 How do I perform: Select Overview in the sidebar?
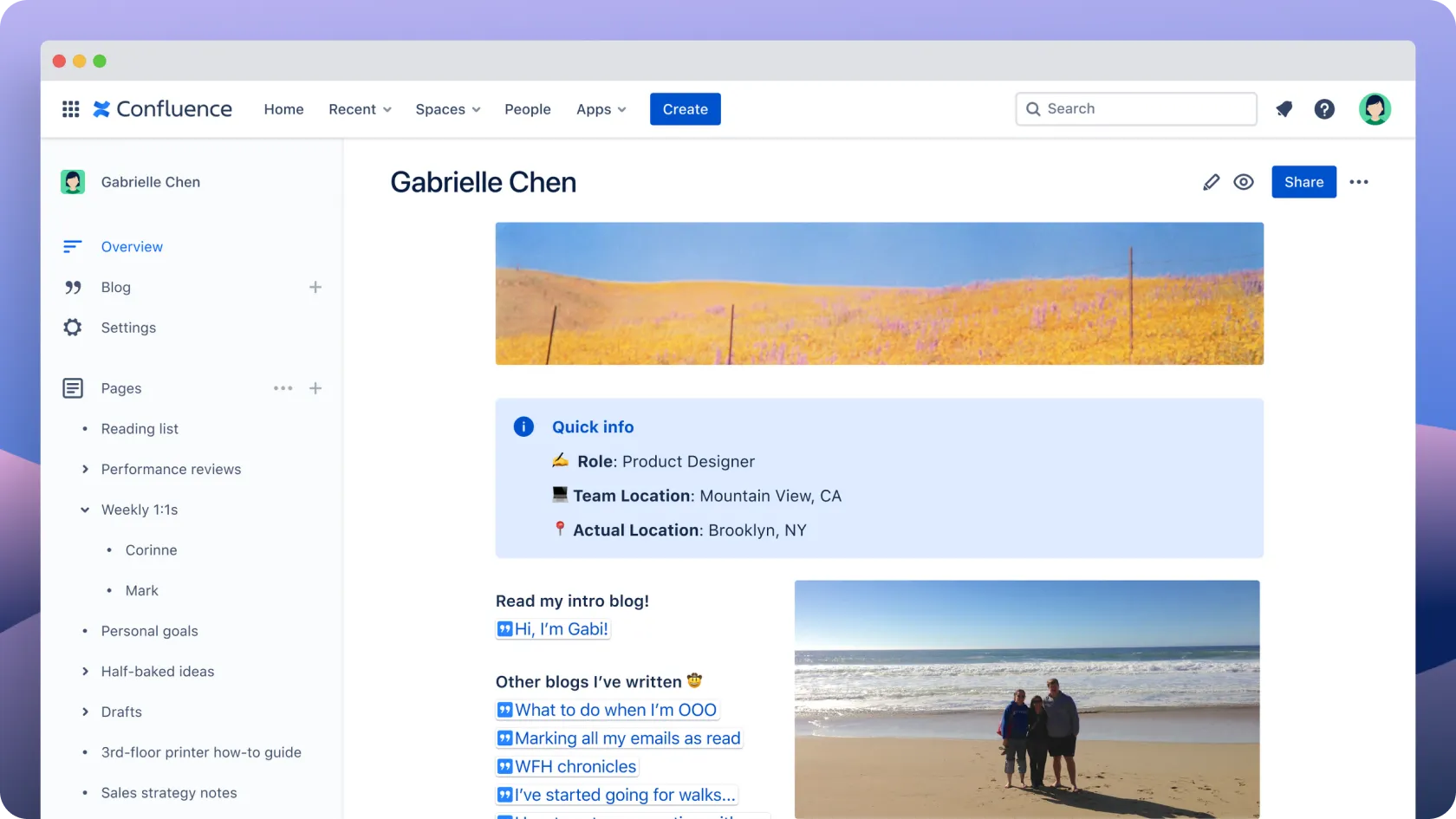pyautogui.click(x=132, y=247)
